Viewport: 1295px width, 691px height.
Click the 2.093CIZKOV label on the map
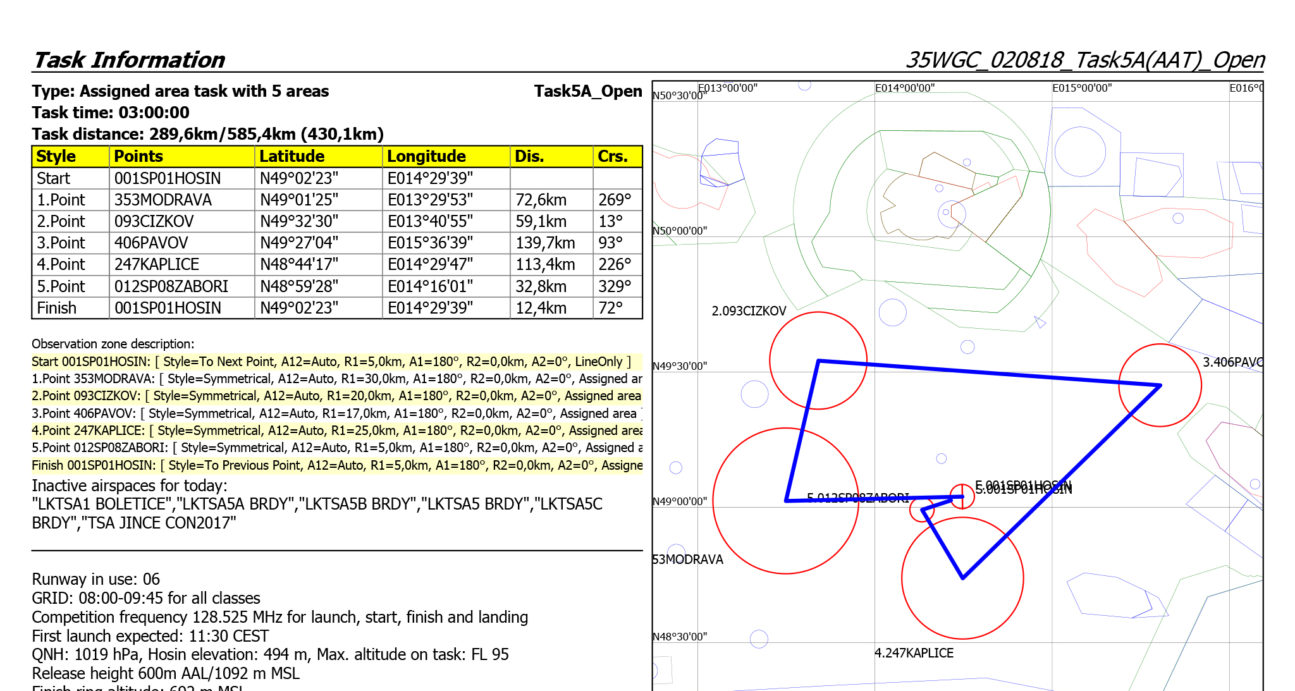coord(749,312)
